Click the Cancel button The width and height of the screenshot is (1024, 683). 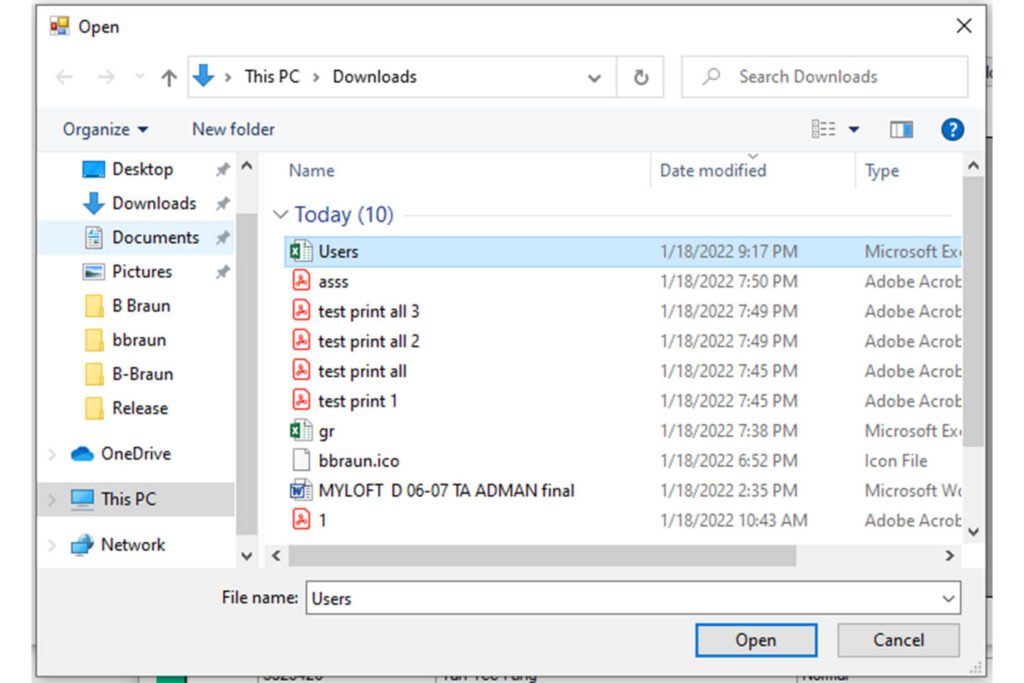[897, 641]
